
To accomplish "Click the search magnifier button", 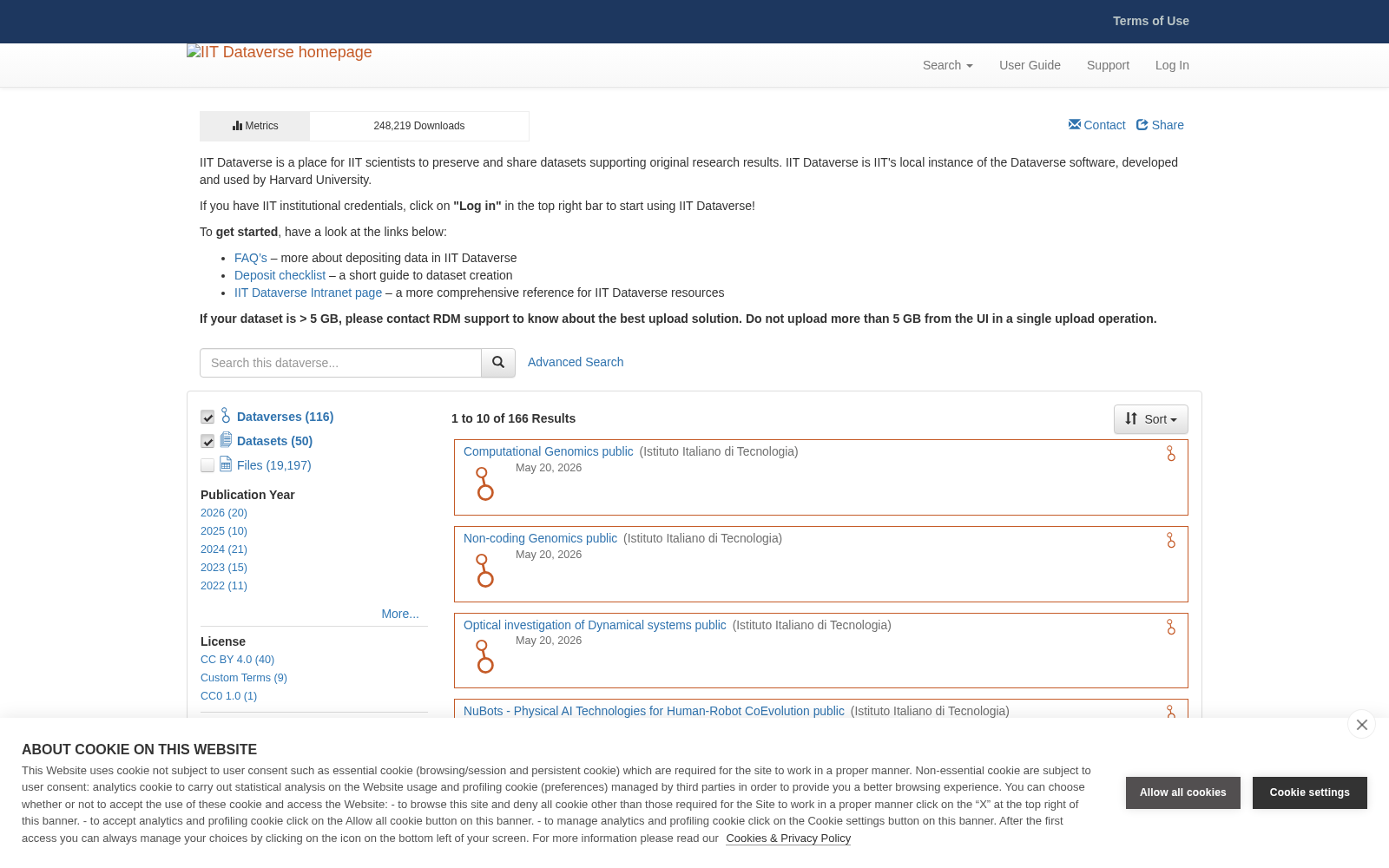I will (x=498, y=363).
